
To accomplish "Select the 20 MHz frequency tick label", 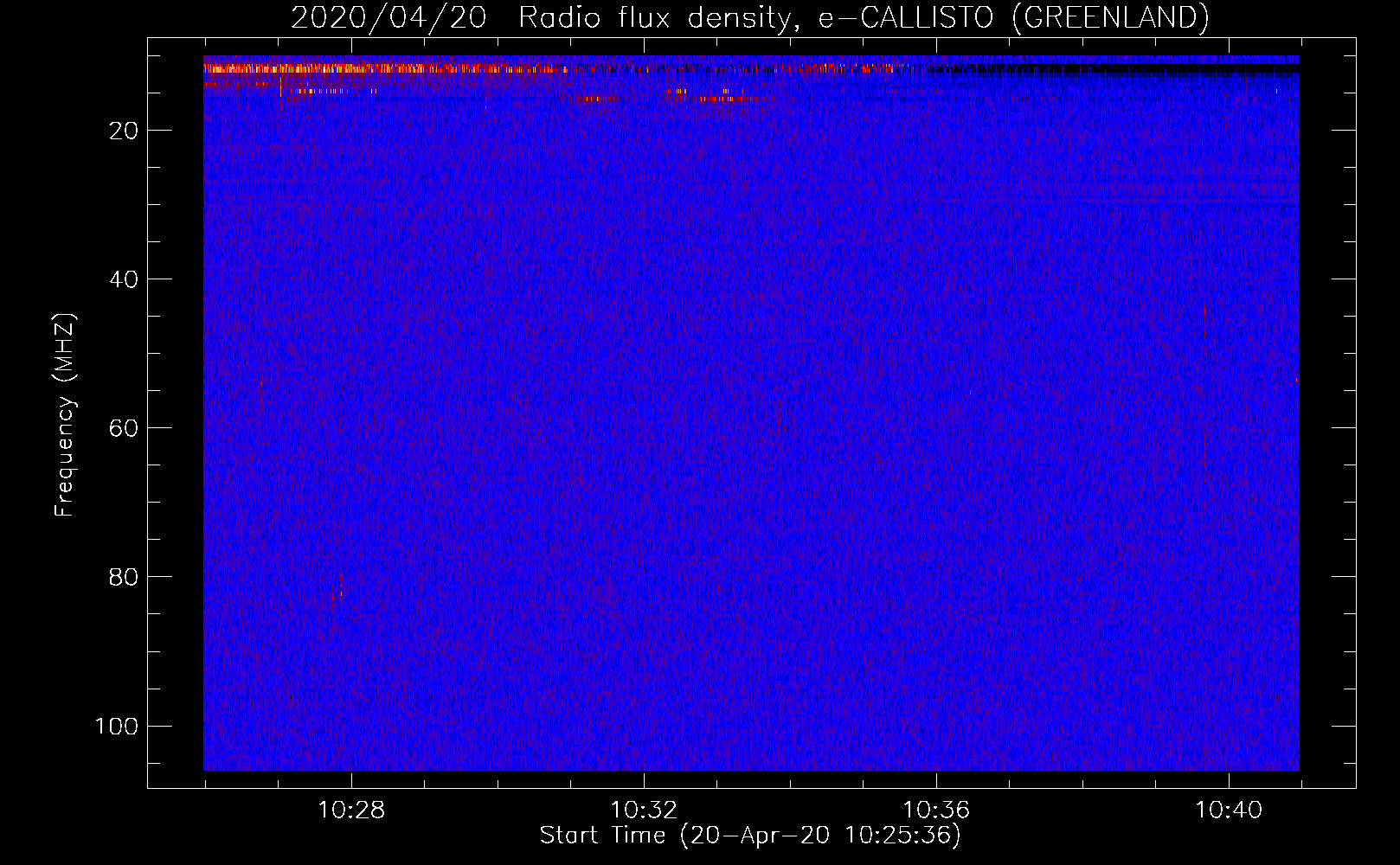I will (x=124, y=131).
